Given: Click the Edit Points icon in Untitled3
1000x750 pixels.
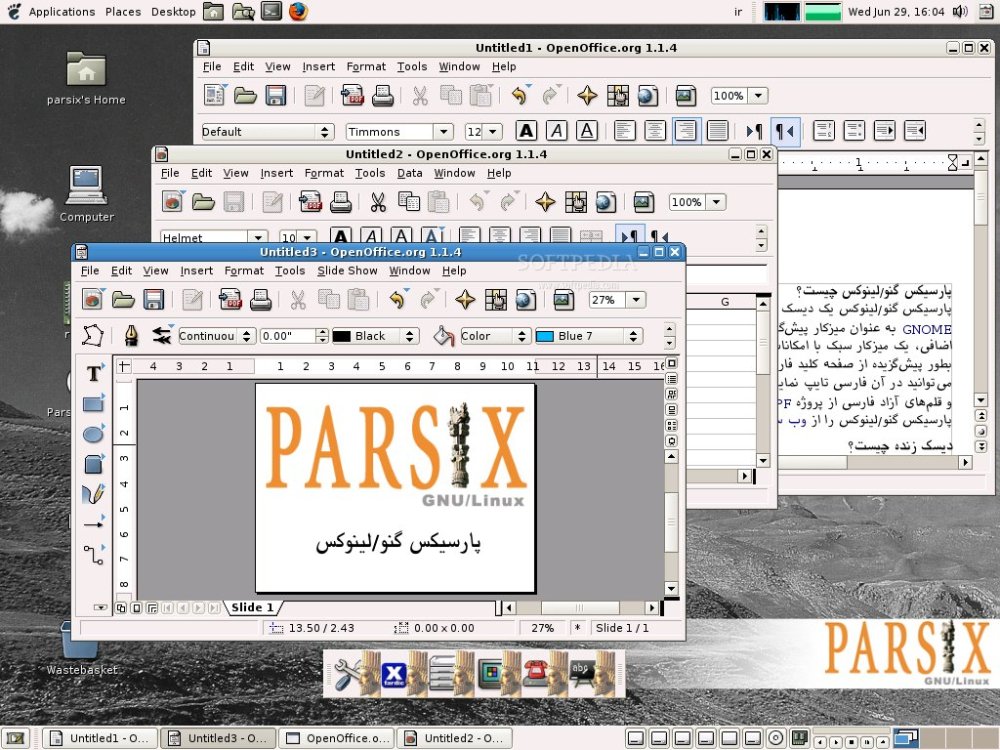Looking at the screenshot, I should coord(93,335).
